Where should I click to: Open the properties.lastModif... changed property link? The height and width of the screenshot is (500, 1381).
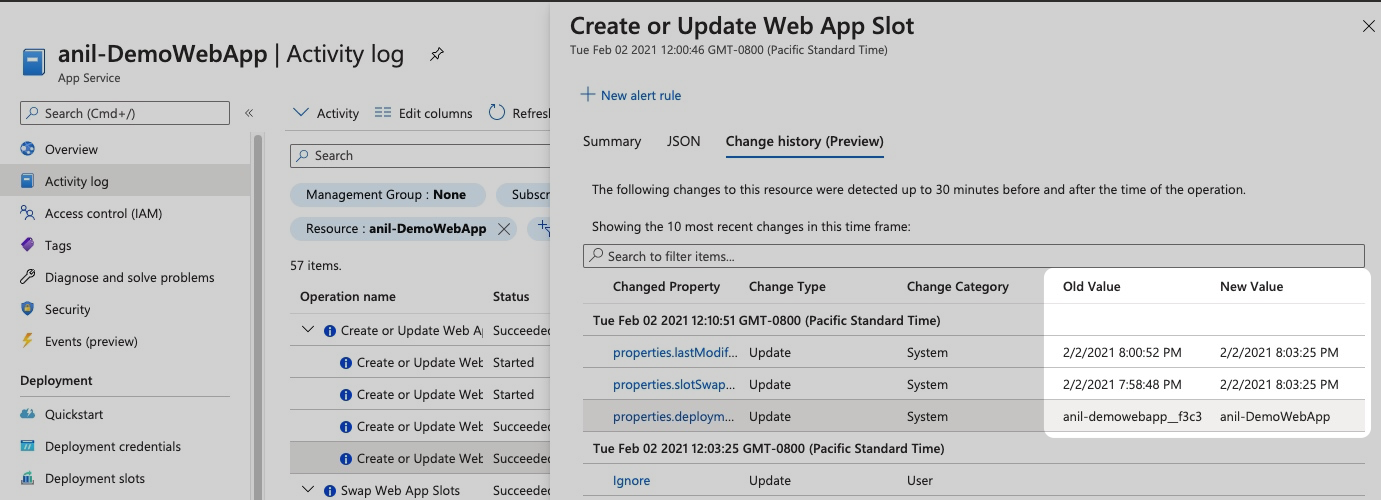tap(675, 352)
